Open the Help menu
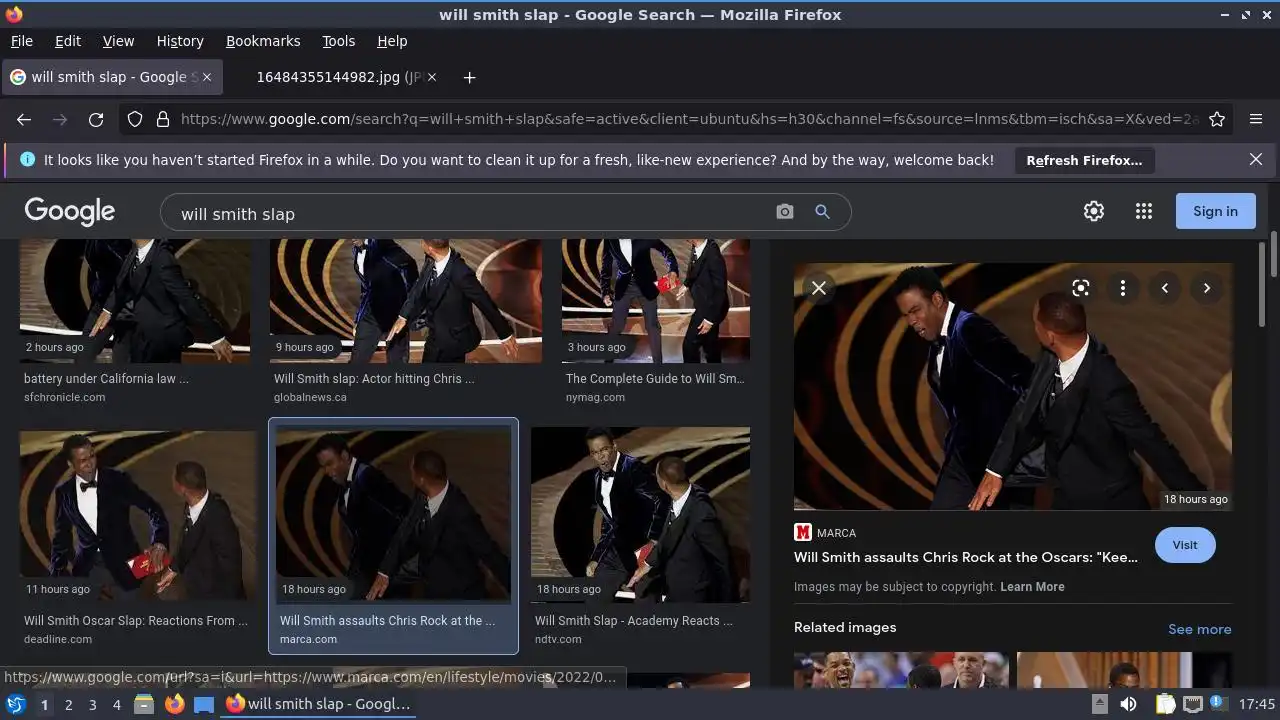 click(x=392, y=41)
